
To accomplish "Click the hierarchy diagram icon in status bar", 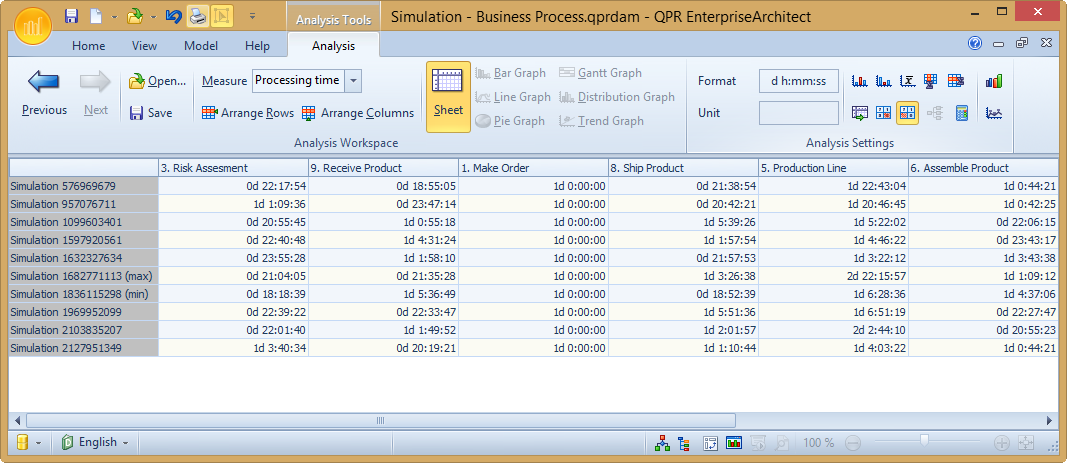I will click(x=661, y=442).
